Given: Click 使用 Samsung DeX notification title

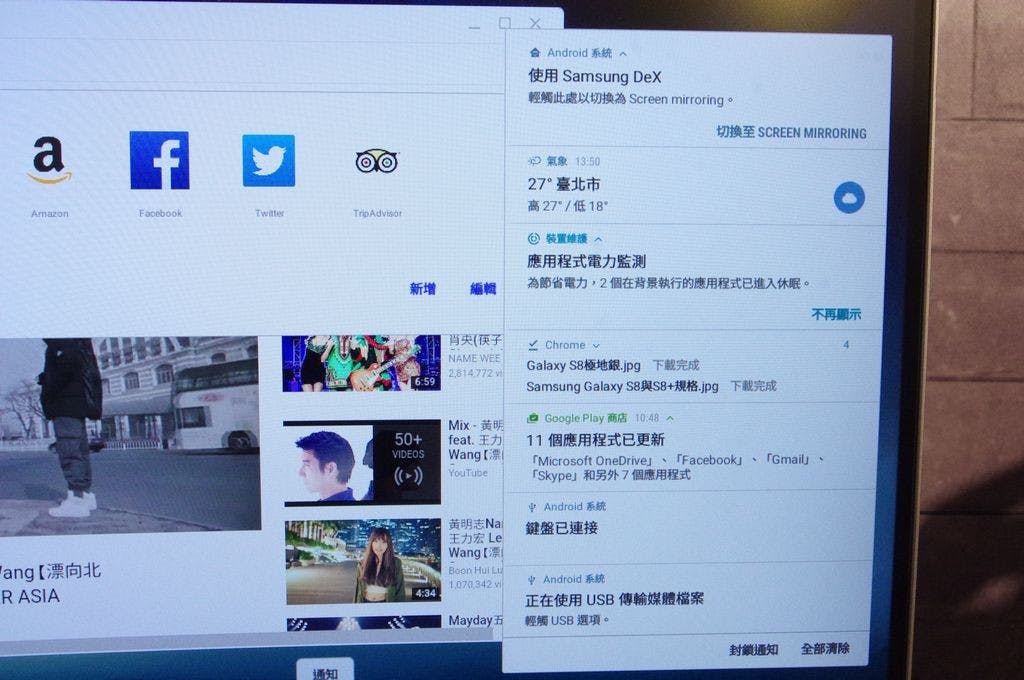Looking at the screenshot, I should pos(594,76).
